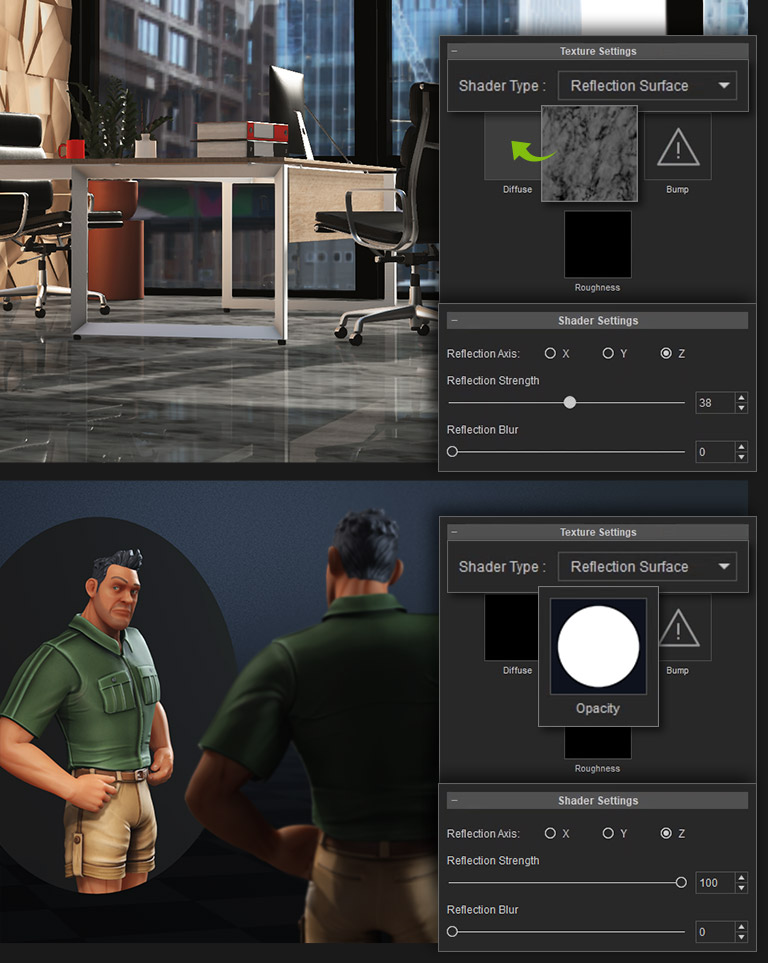The image size is (768, 963).
Task: Click top Reflection Blur value field
Action: point(714,452)
